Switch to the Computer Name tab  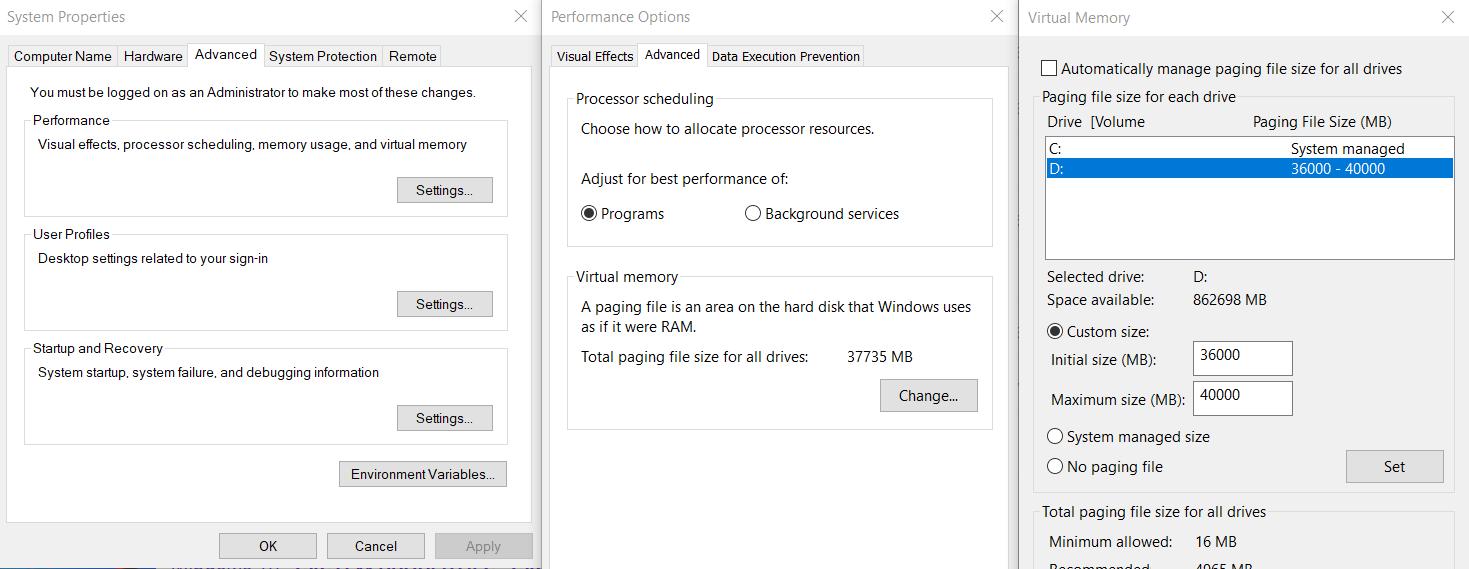[63, 57]
